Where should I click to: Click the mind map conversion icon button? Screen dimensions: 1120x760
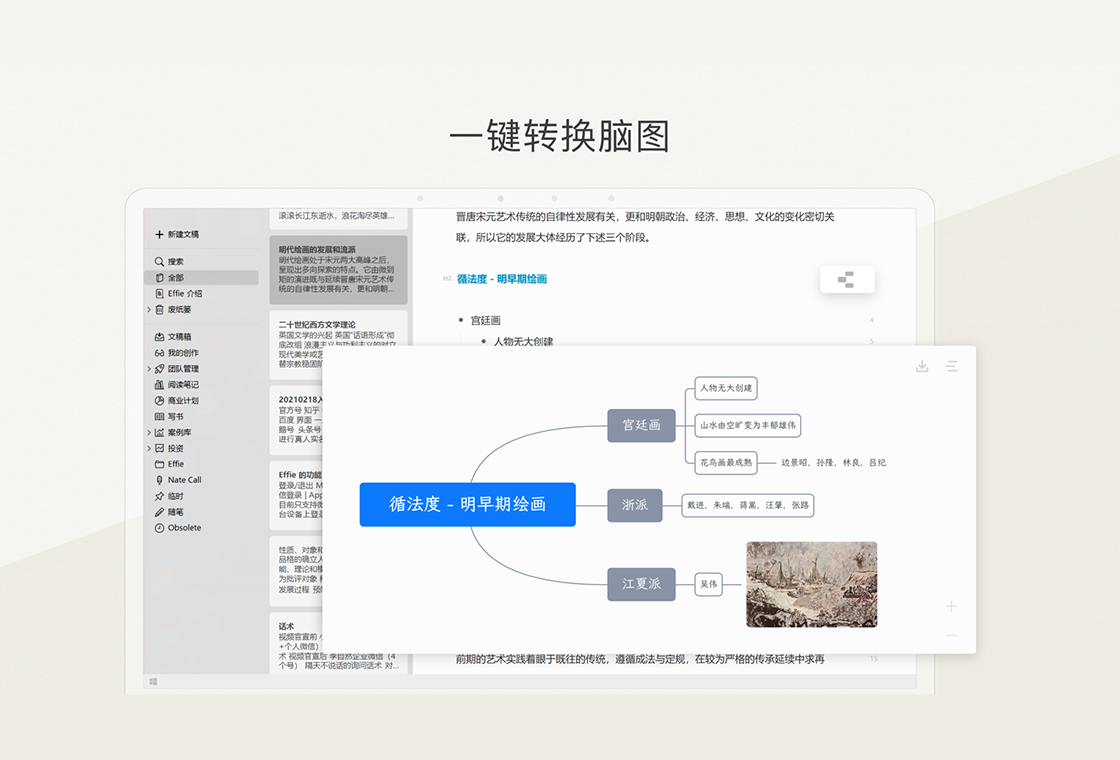pyautogui.click(x=846, y=280)
